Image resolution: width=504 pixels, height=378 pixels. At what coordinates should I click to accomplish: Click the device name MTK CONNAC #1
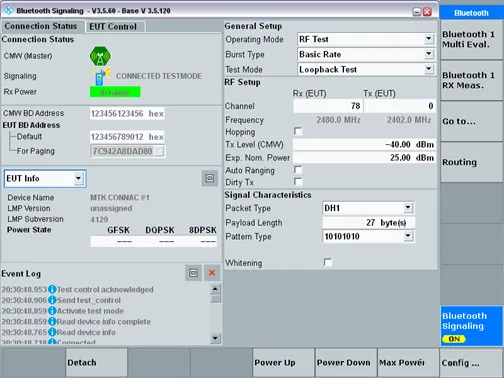[x=120, y=198]
